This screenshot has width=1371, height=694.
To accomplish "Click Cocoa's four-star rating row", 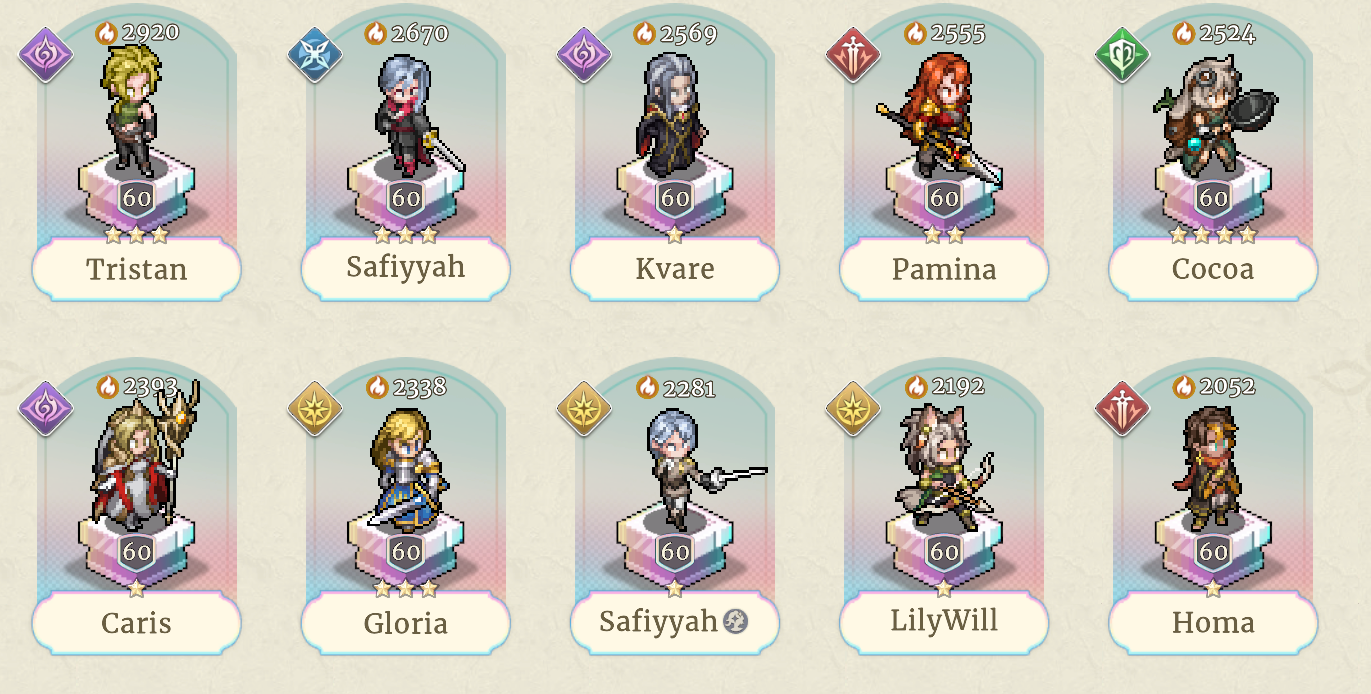I will 1213,236.
